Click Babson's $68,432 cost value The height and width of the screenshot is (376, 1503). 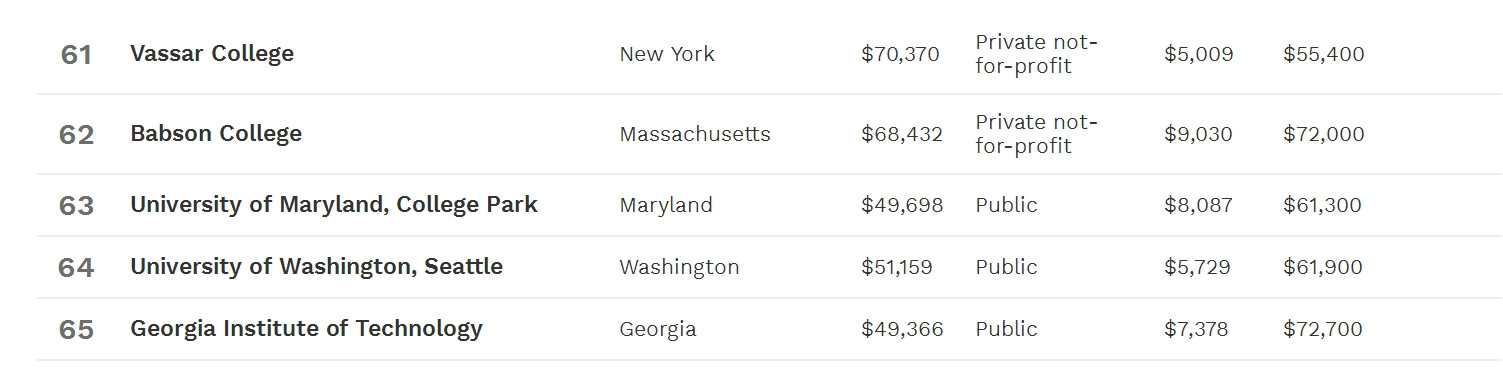click(901, 134)
